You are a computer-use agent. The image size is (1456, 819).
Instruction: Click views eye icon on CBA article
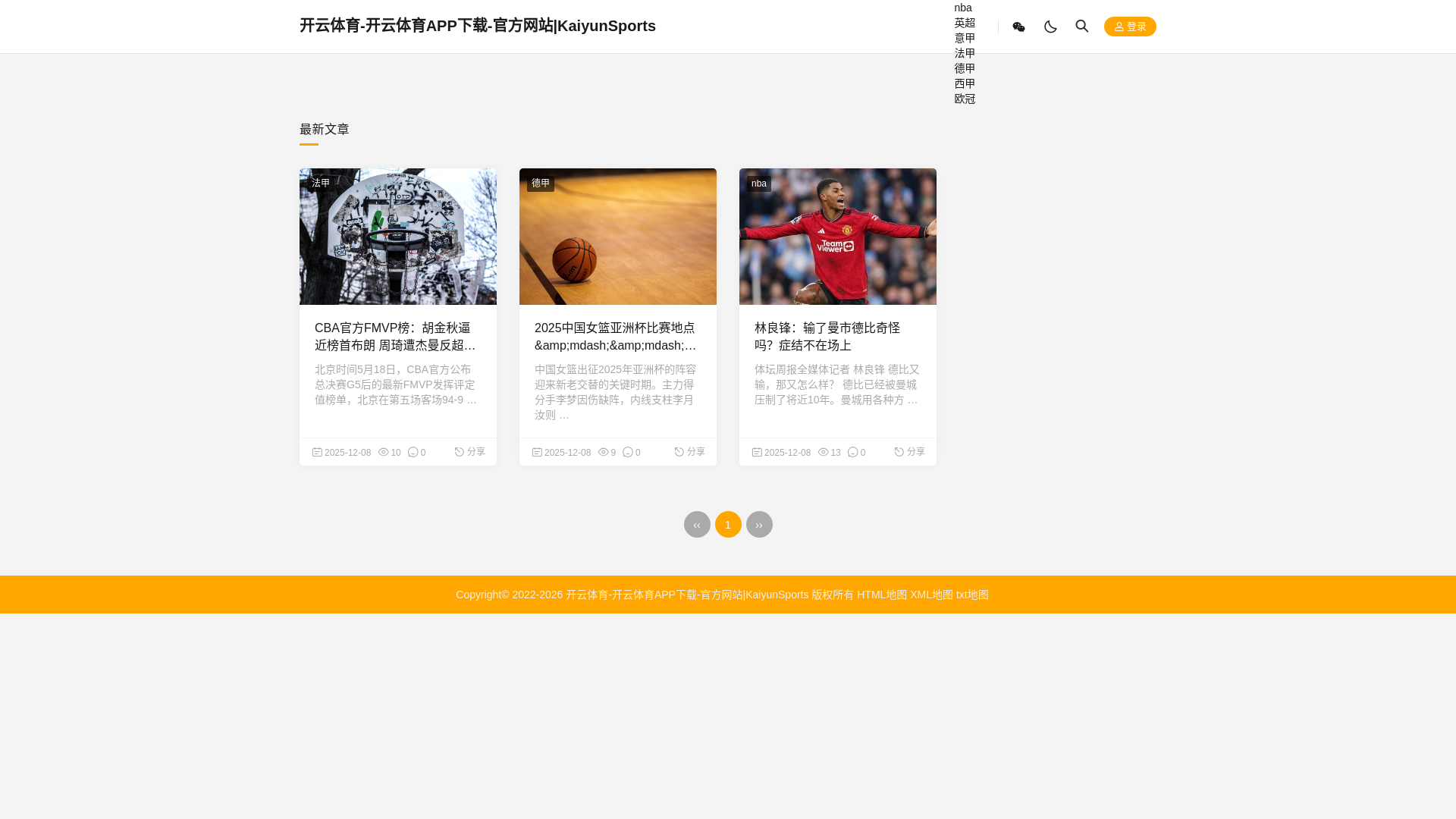[384, 452]
